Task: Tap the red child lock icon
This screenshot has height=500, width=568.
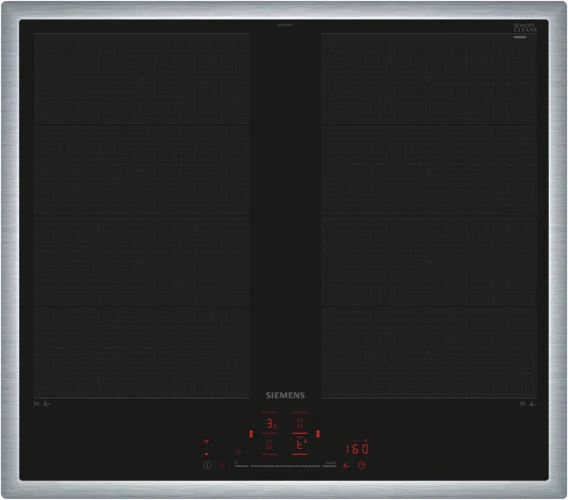Action: tap(223, 465)
